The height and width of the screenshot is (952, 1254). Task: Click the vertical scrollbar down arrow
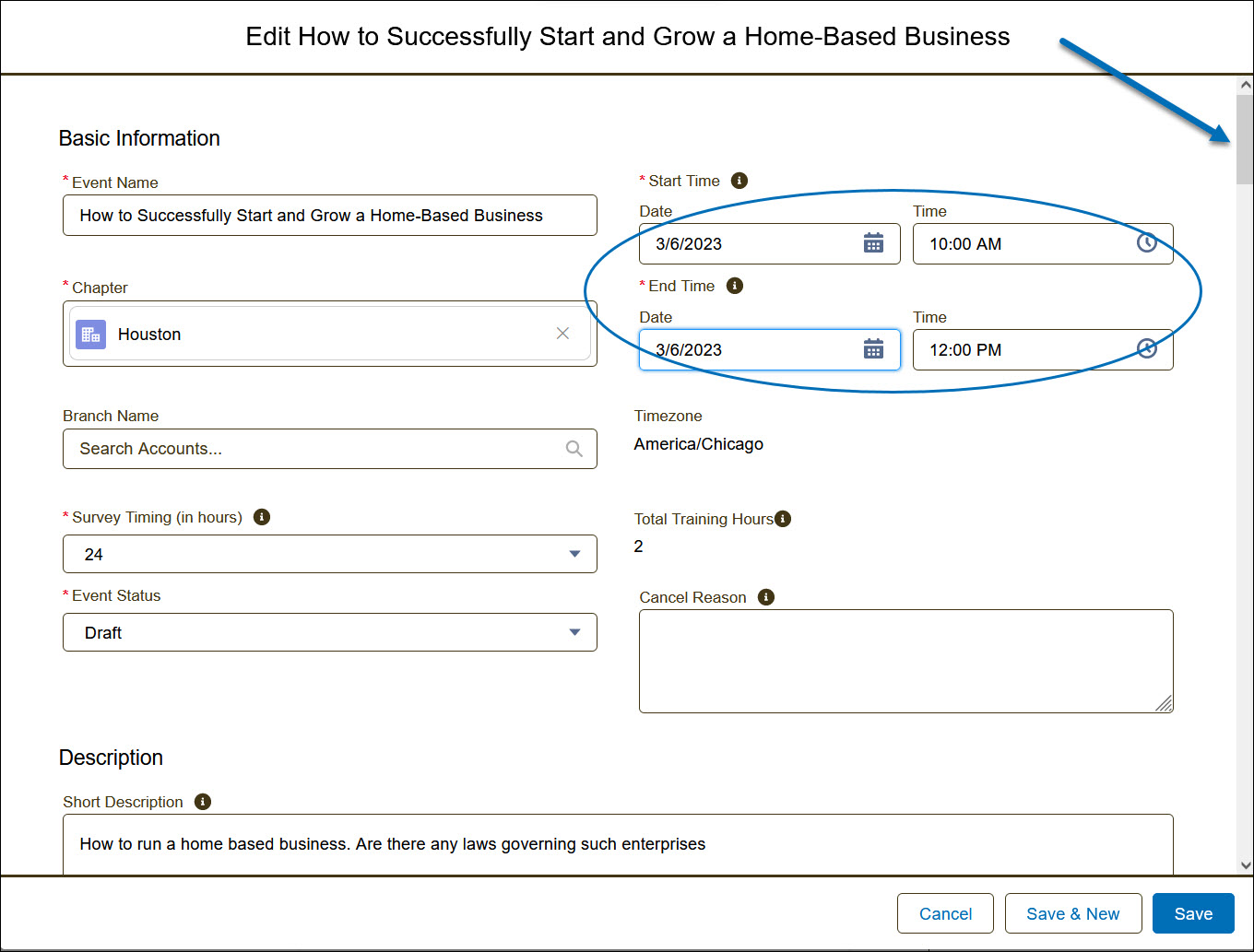(x=1246, y=865)
